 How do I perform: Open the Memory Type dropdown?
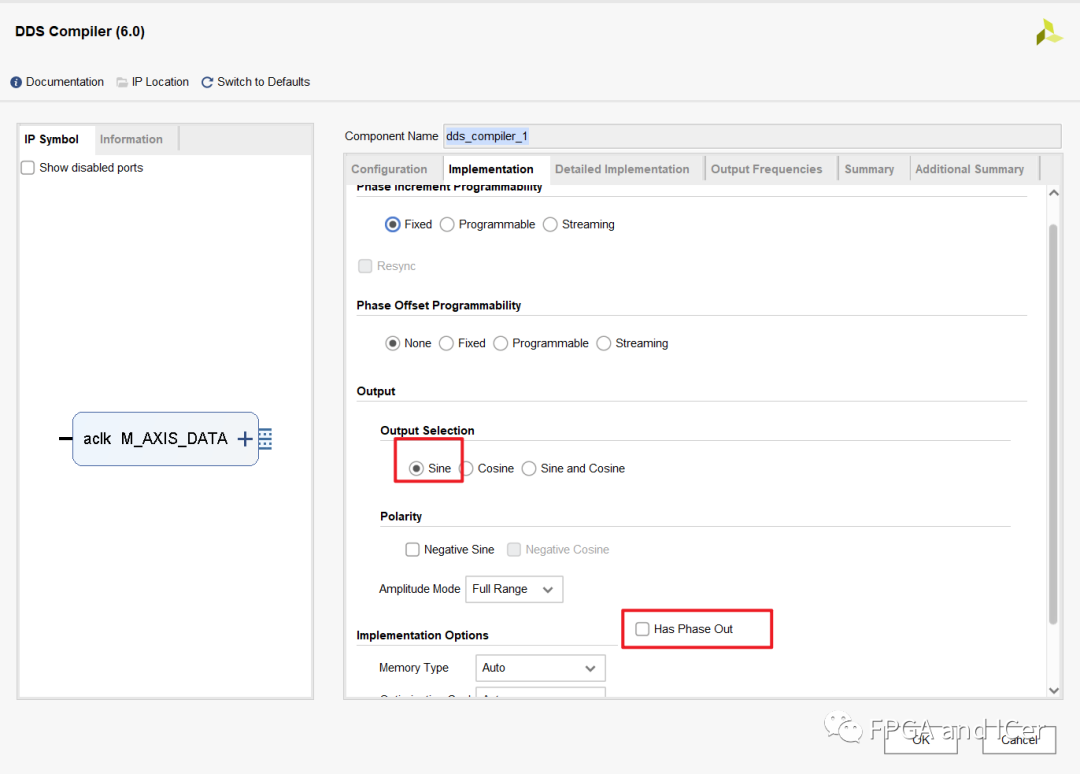(x=540, y=668)
